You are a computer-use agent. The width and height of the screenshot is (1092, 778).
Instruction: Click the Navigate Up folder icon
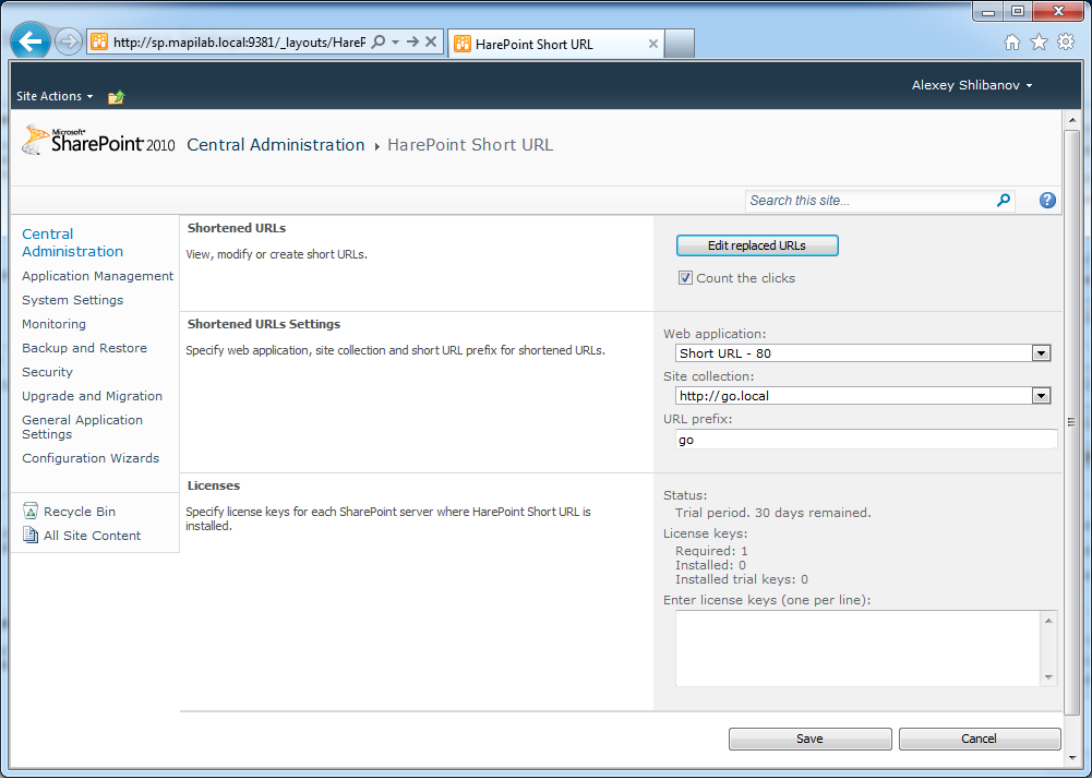(x=116, y=97)
